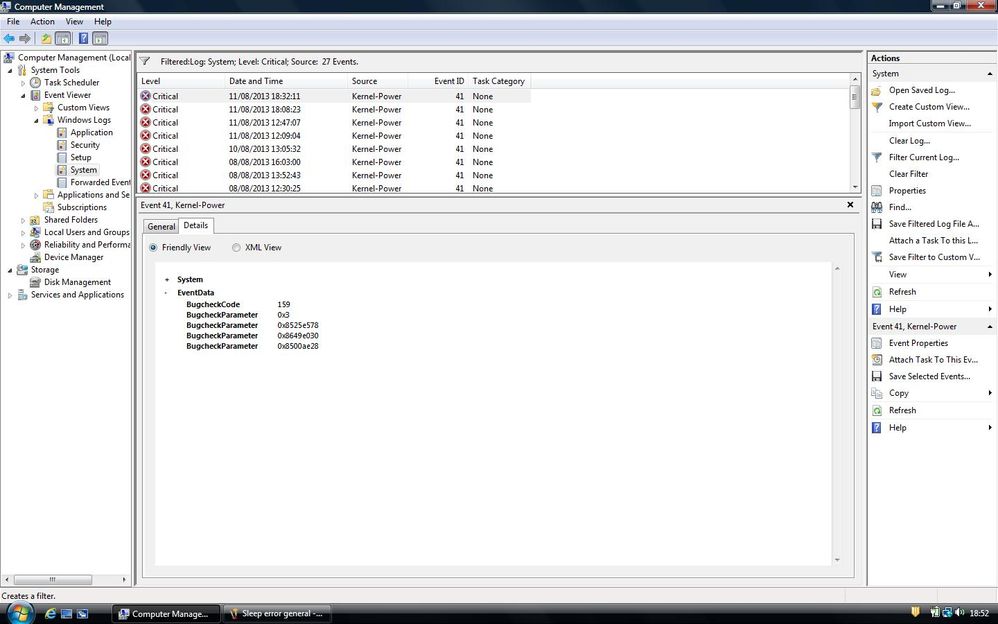The image size is (998, 624).
Task: Expand the Task Scheduler tree node
Action: point(23,83)
